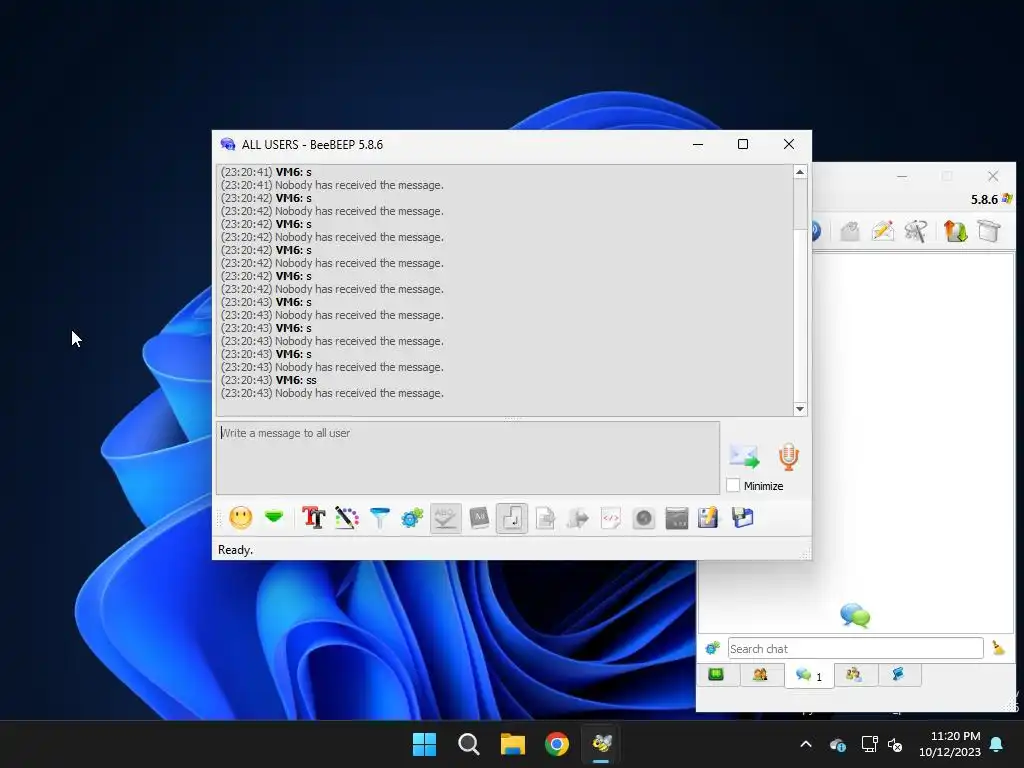Select the chats tab showing 1
This screenshot has width=1024, height=768.
click(809, 676)
